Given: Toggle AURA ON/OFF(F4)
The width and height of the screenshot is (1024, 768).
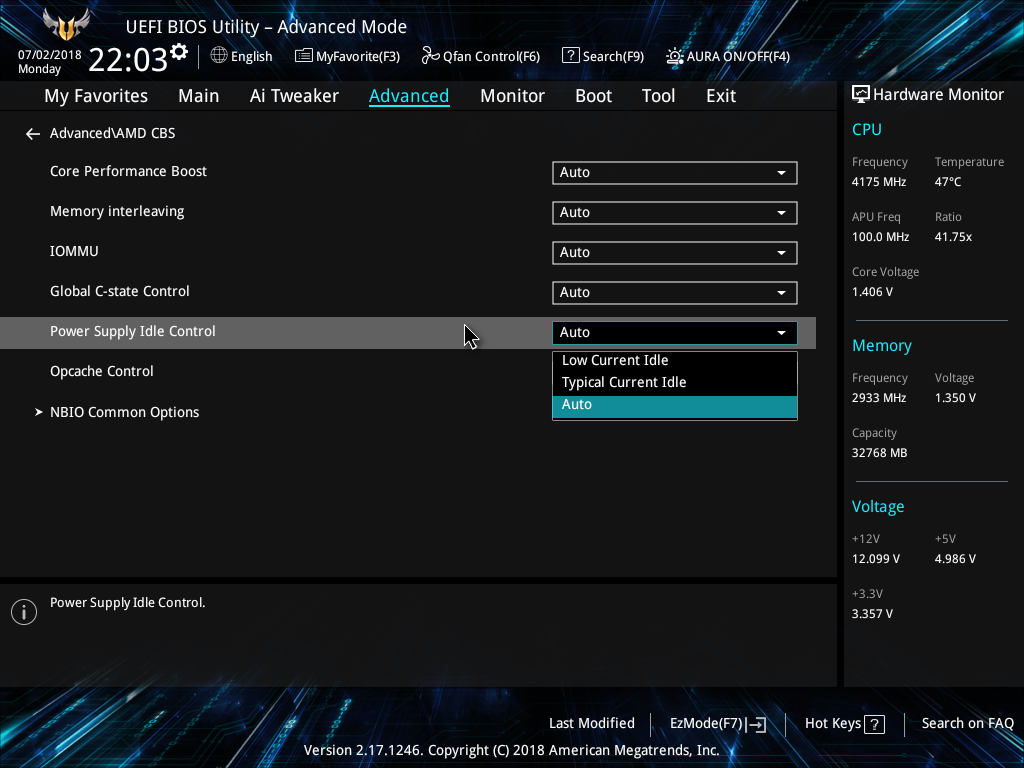Looking at the screenshot, I should point(728,56).
